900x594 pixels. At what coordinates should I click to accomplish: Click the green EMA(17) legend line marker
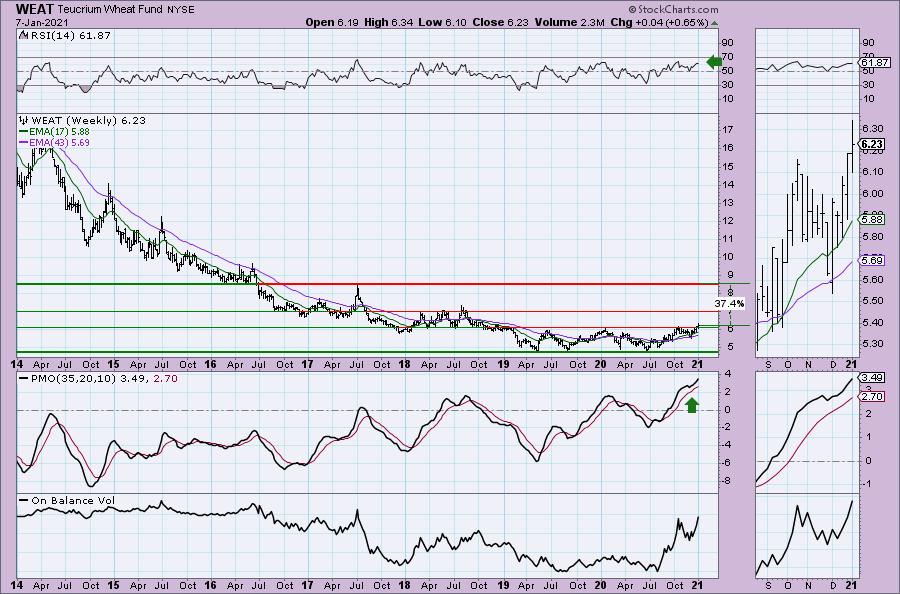(24, 131)
